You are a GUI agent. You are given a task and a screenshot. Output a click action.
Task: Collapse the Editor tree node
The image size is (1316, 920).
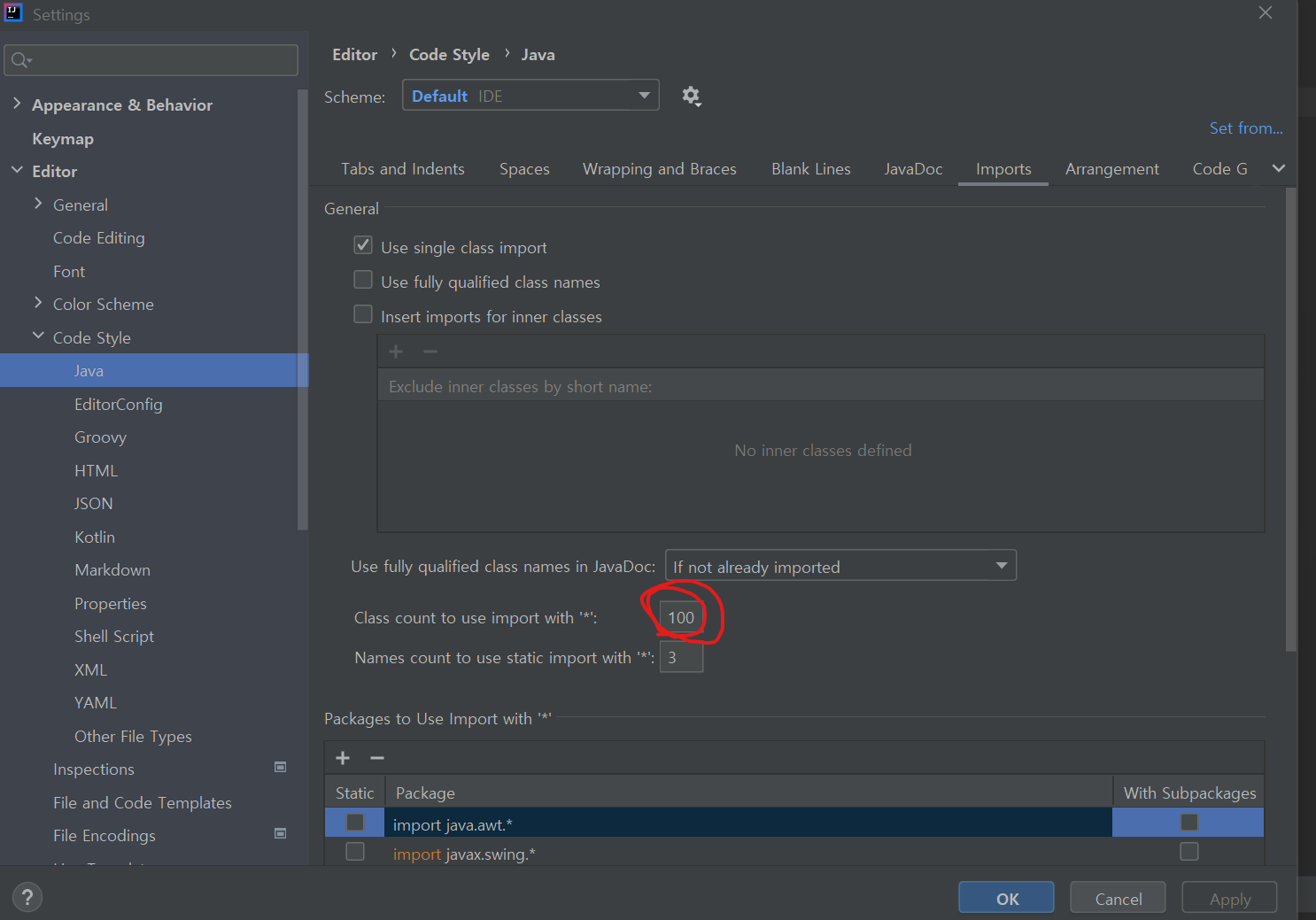click(x=17, y=170)
